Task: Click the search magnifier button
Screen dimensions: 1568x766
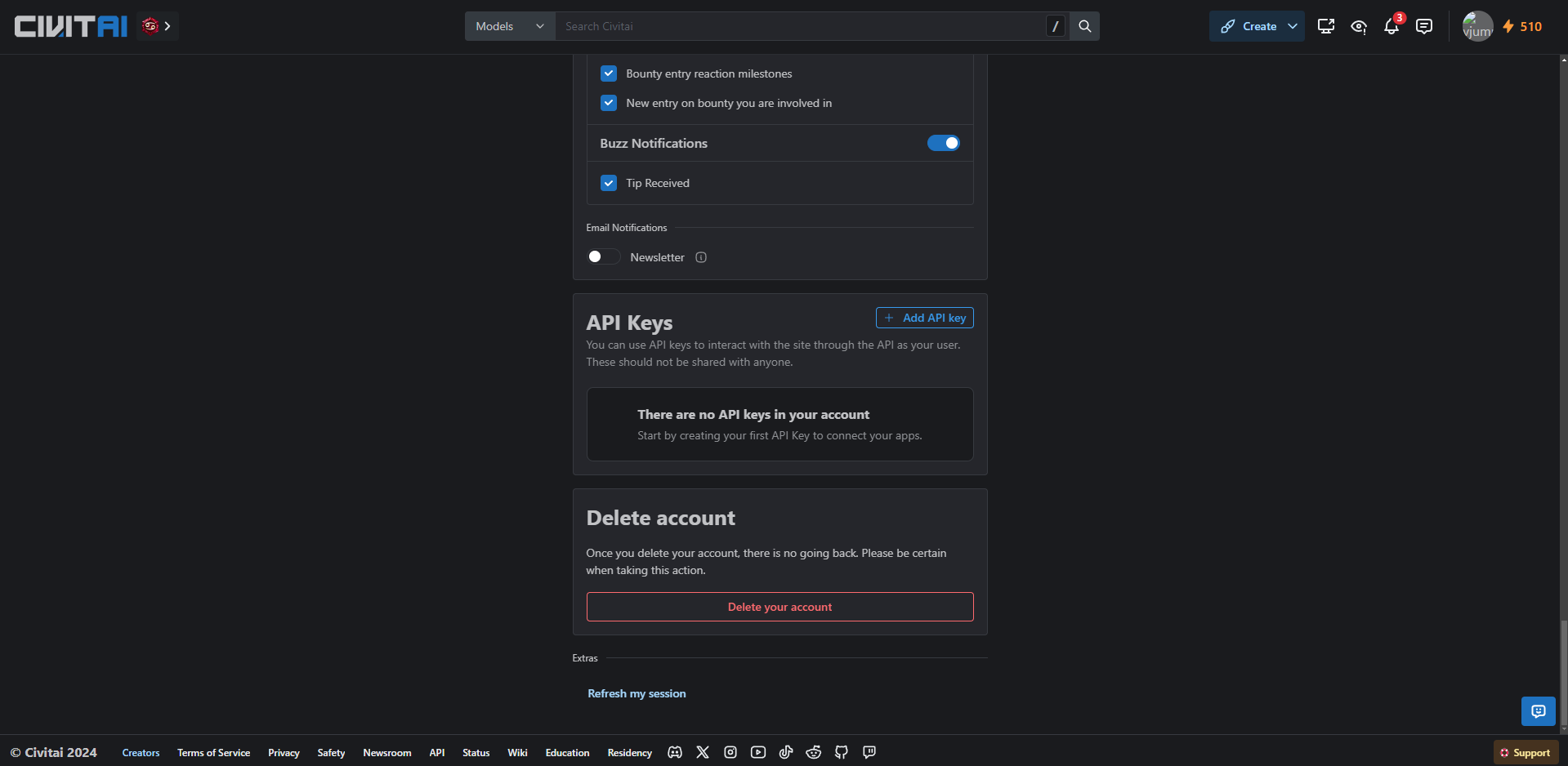Action: pos(1084,26)
